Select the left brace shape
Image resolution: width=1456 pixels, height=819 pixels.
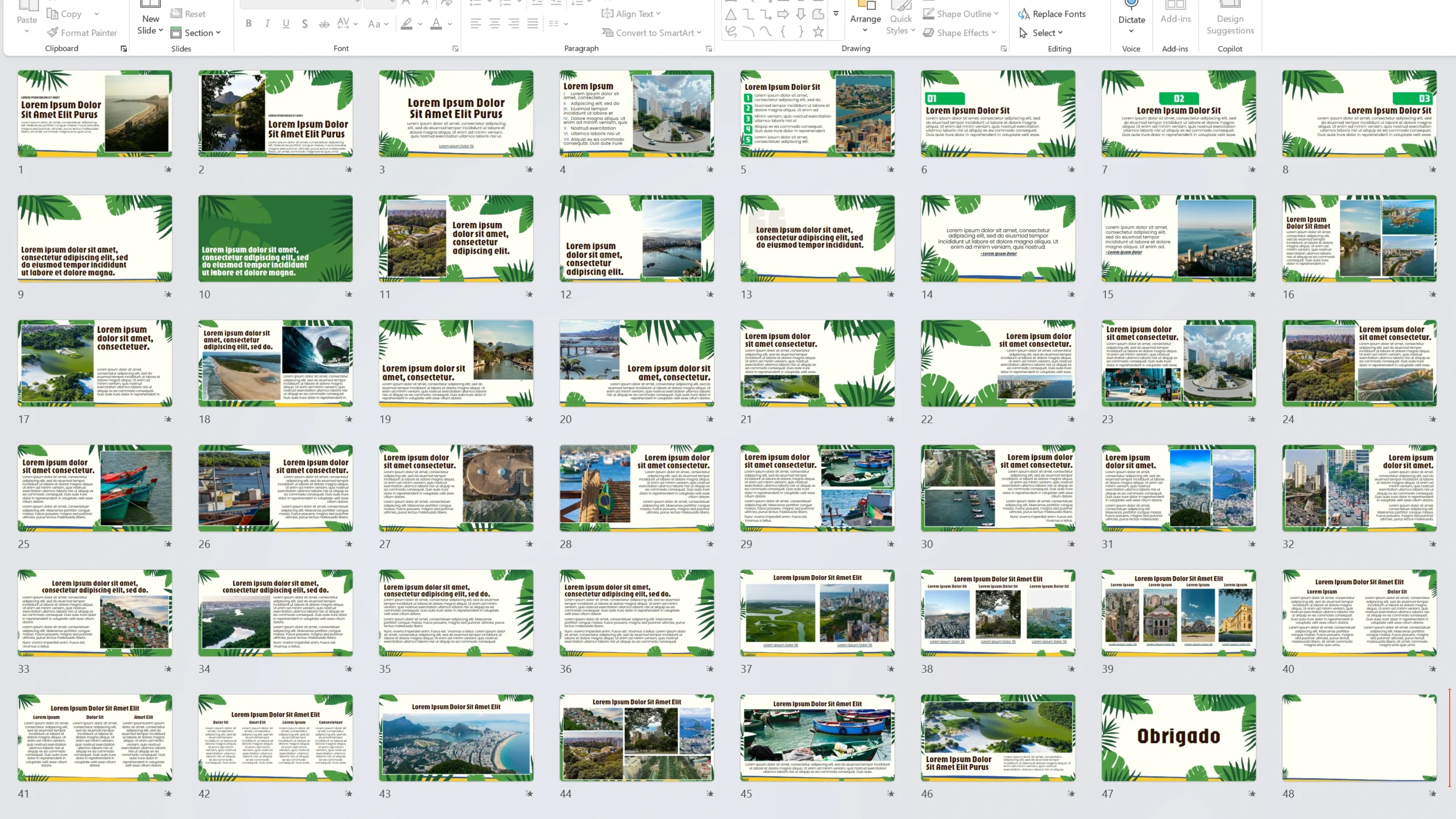[783, 32]
